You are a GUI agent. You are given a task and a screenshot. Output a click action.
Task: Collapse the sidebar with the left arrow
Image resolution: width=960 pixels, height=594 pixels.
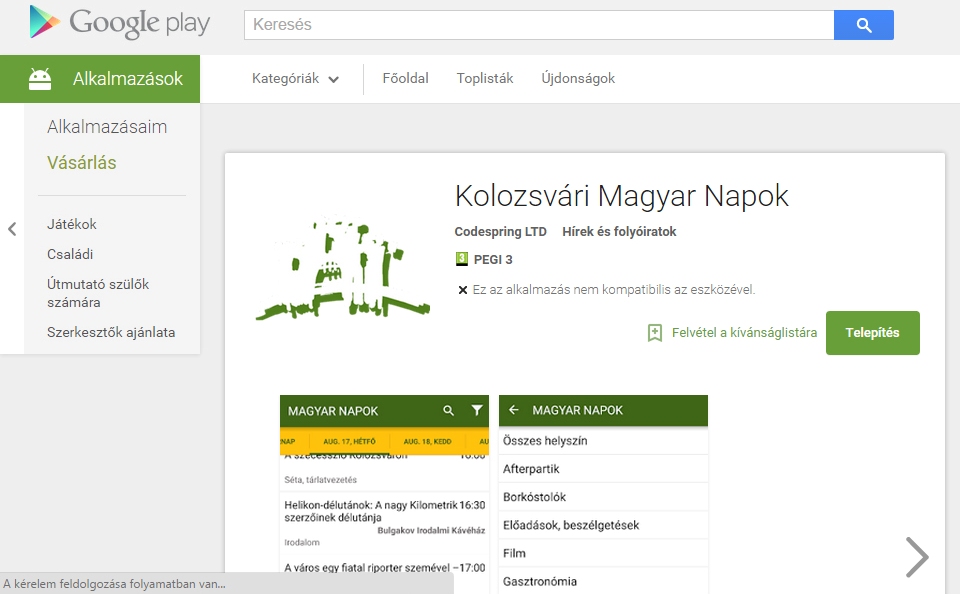pos(12,229)
